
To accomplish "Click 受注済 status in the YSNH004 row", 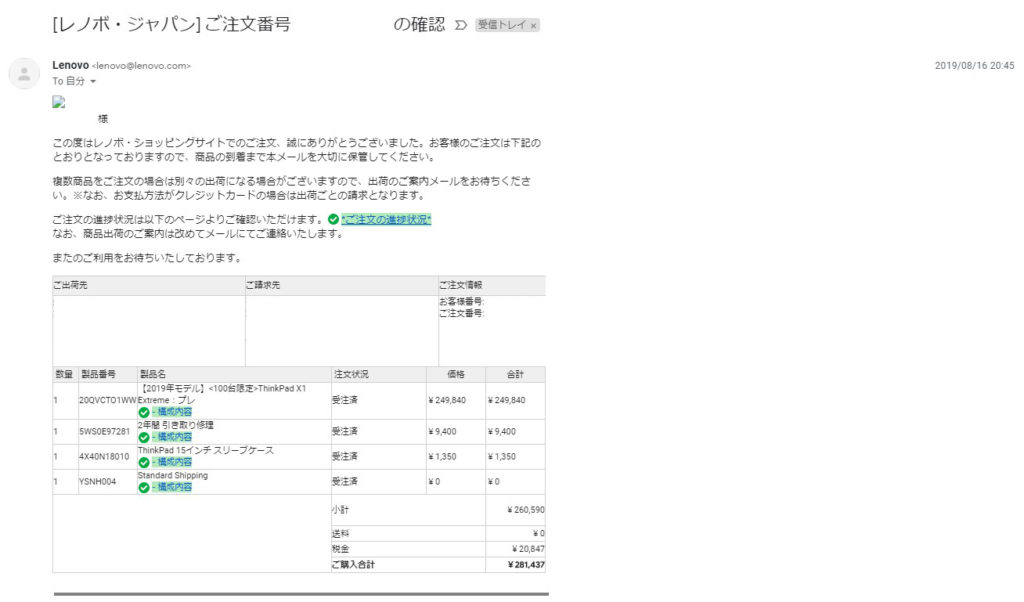I will [x=344, y=482].
